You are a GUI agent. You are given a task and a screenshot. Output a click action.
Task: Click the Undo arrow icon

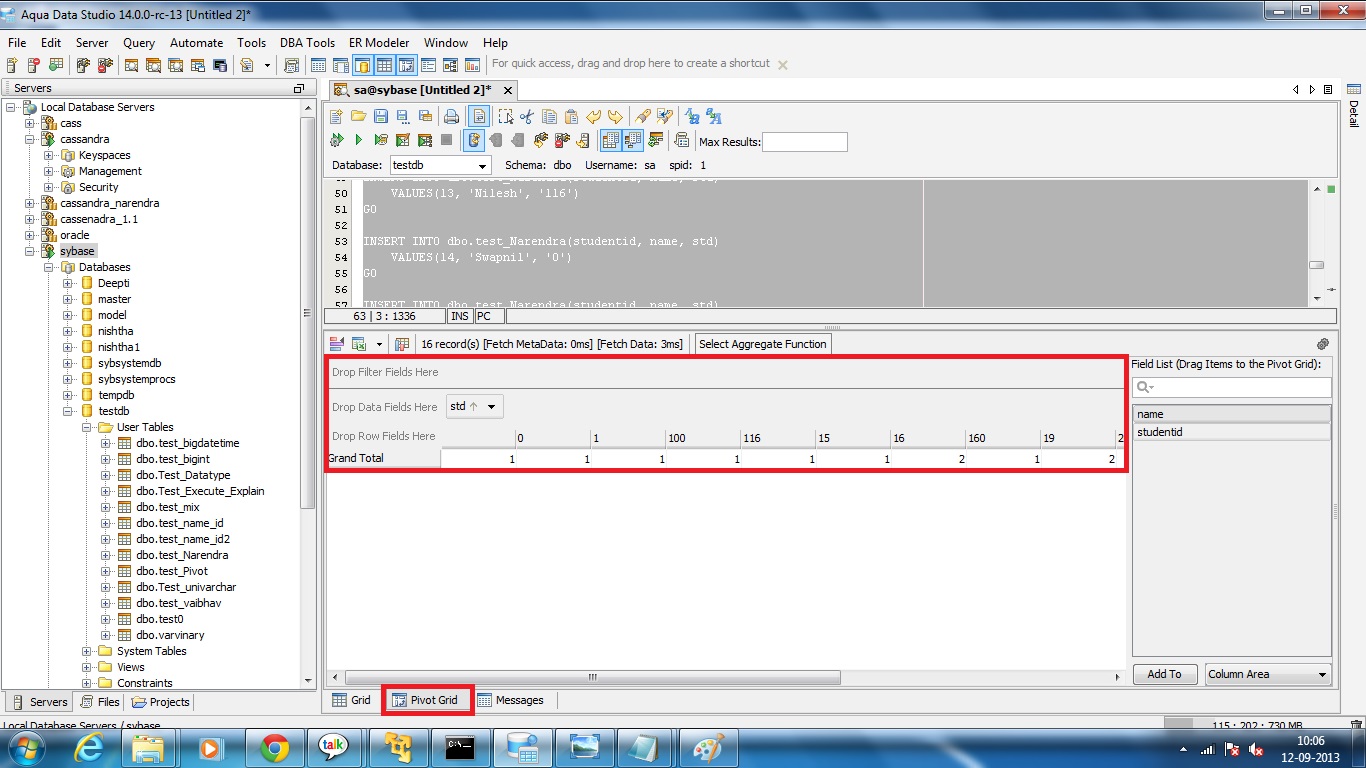coord(594,116)
